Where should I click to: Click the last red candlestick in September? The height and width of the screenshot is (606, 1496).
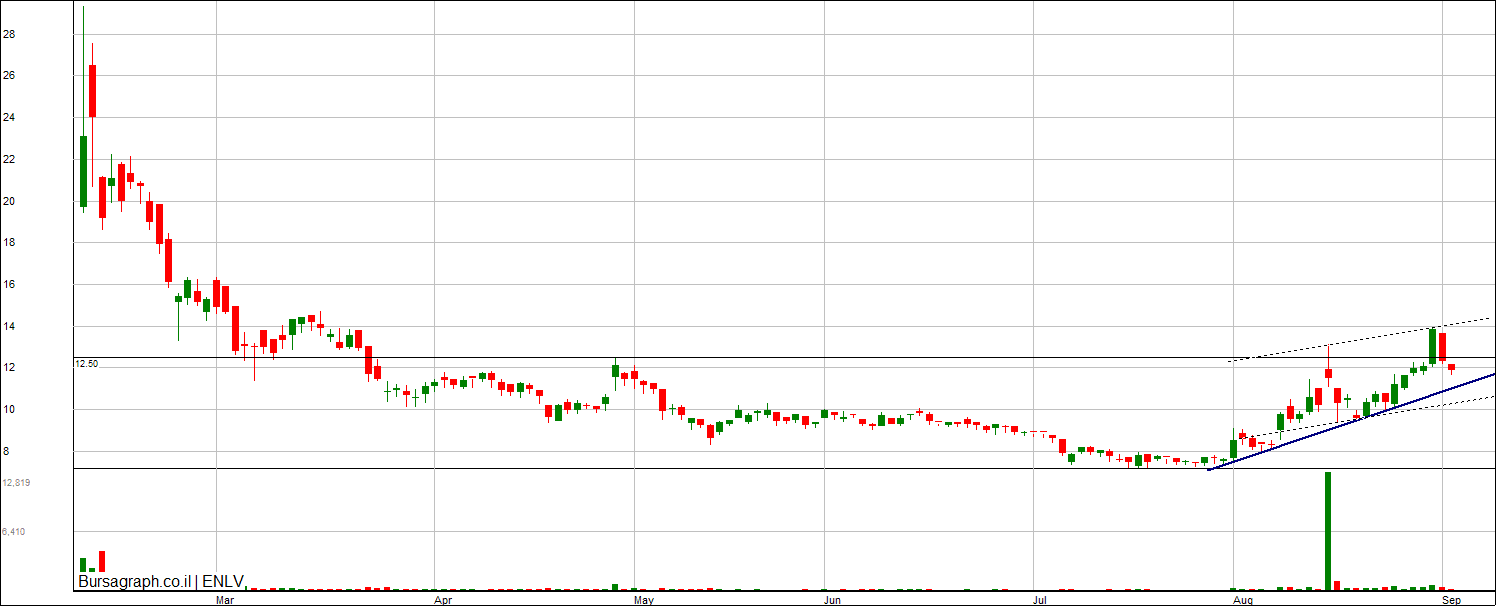[x=1452, y=369]
